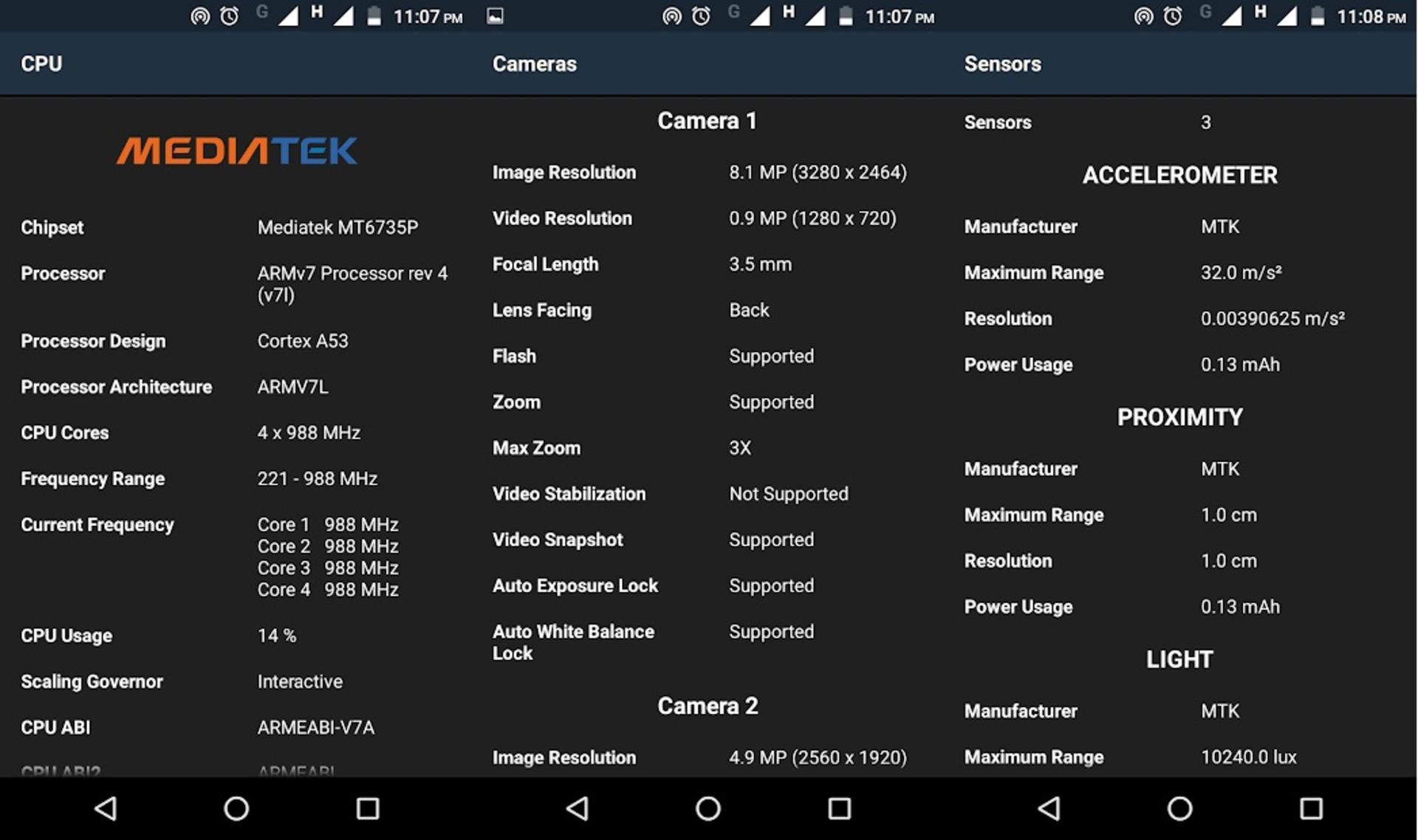Tap the home button under CPU screen
1418x840 pixels.
click(236, 808)
